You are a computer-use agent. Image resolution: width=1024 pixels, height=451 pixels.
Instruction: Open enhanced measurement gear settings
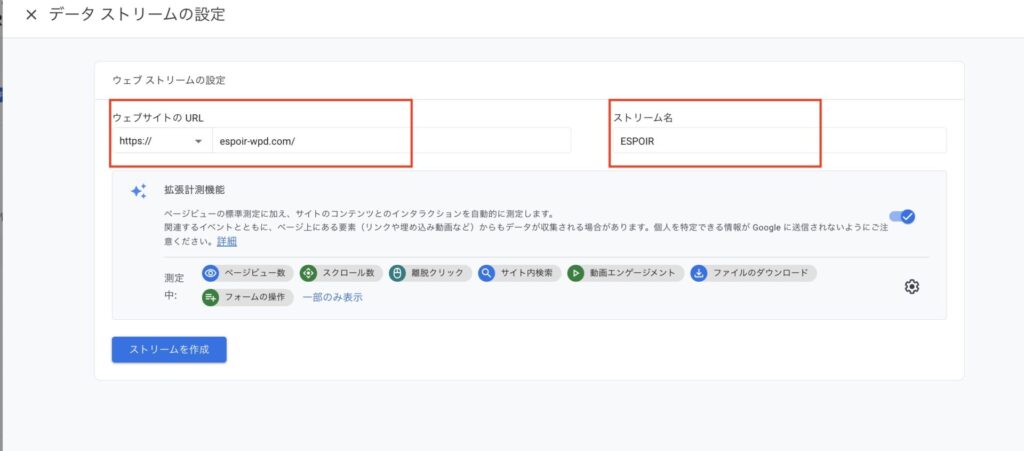[x=912, y=287]
